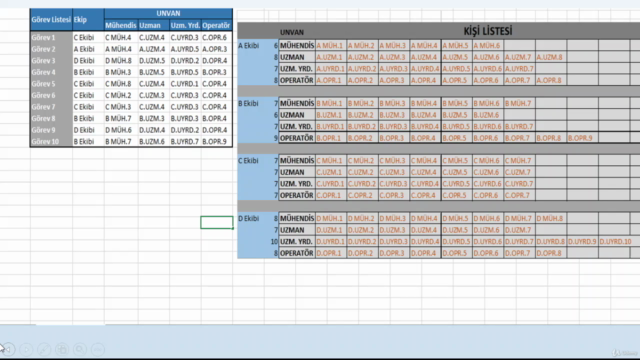The width and height of the screenshot is (640, 360).
Task: Select 'A.UZM.8' in Kişi Listesi
Action: click(551, 57)
